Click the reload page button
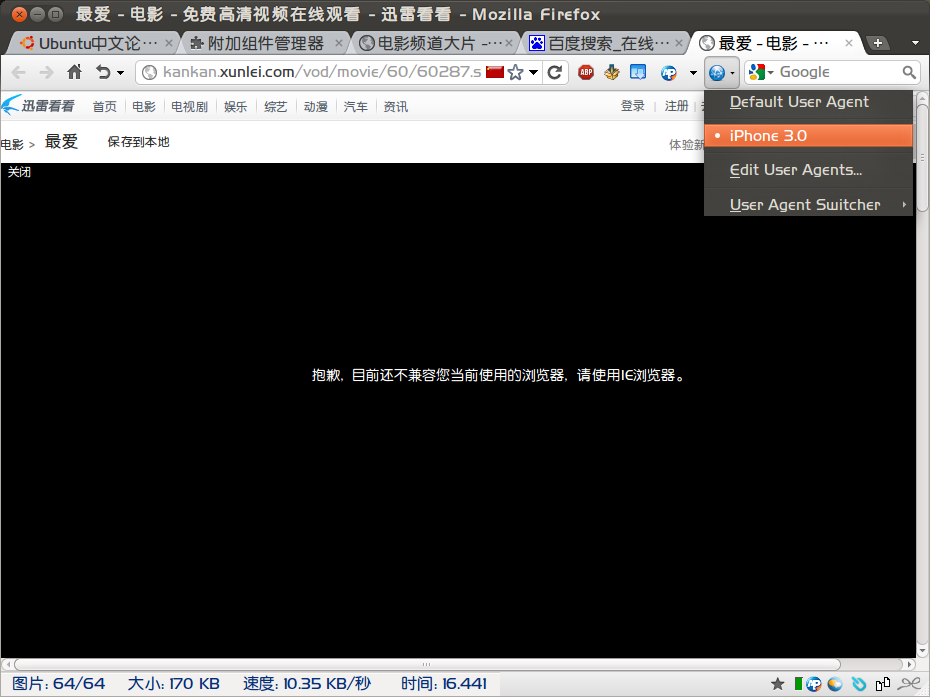930x697 pixels. pyautogui.click(x=555, y=72)
